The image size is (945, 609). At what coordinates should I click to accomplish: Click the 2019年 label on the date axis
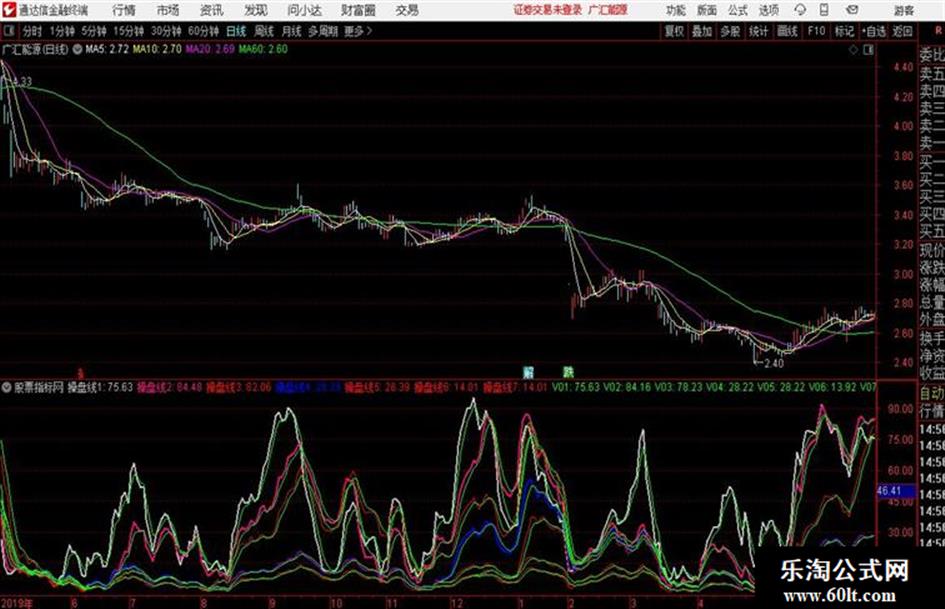[17, 602]
